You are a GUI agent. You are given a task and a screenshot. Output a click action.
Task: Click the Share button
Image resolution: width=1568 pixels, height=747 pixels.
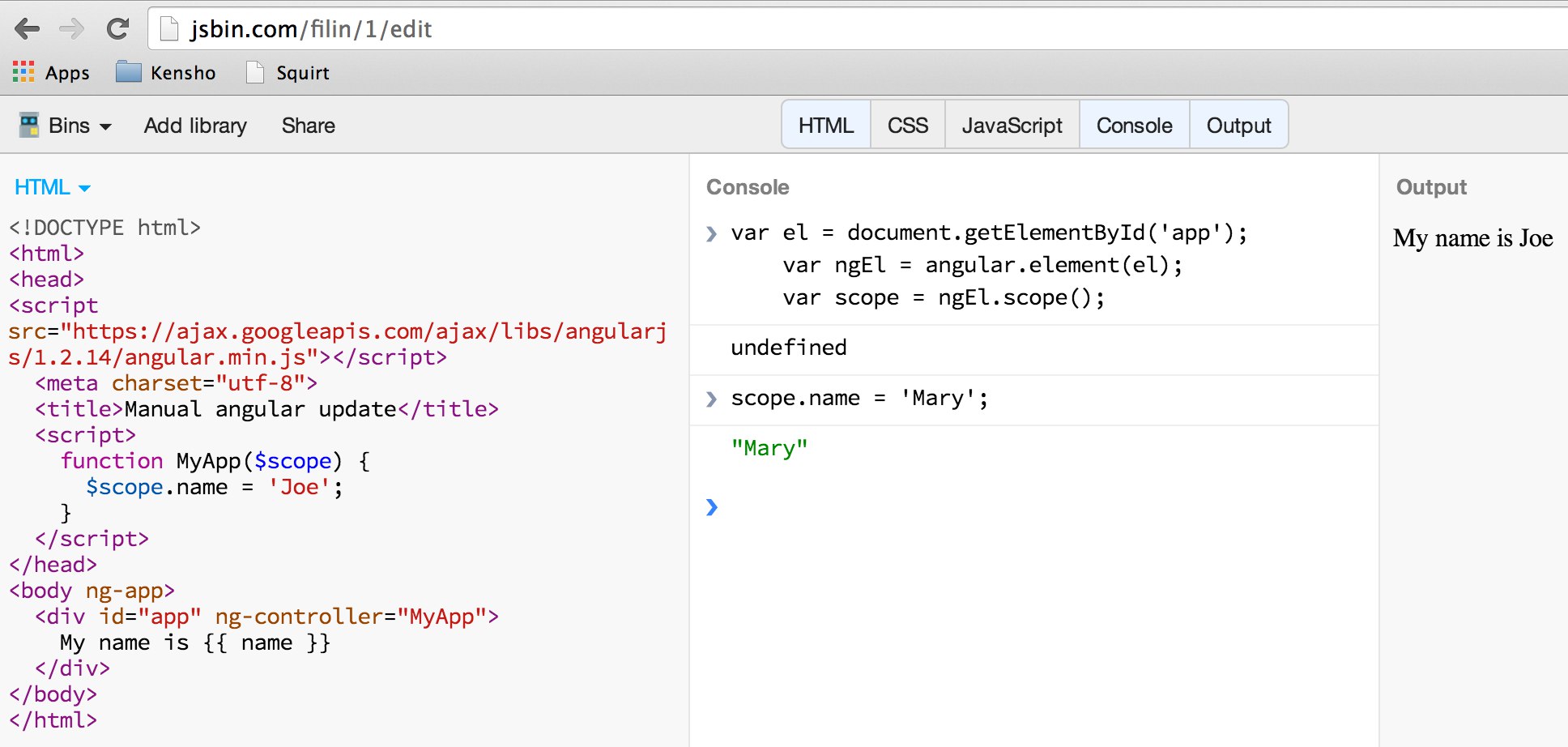coord(309,126)
